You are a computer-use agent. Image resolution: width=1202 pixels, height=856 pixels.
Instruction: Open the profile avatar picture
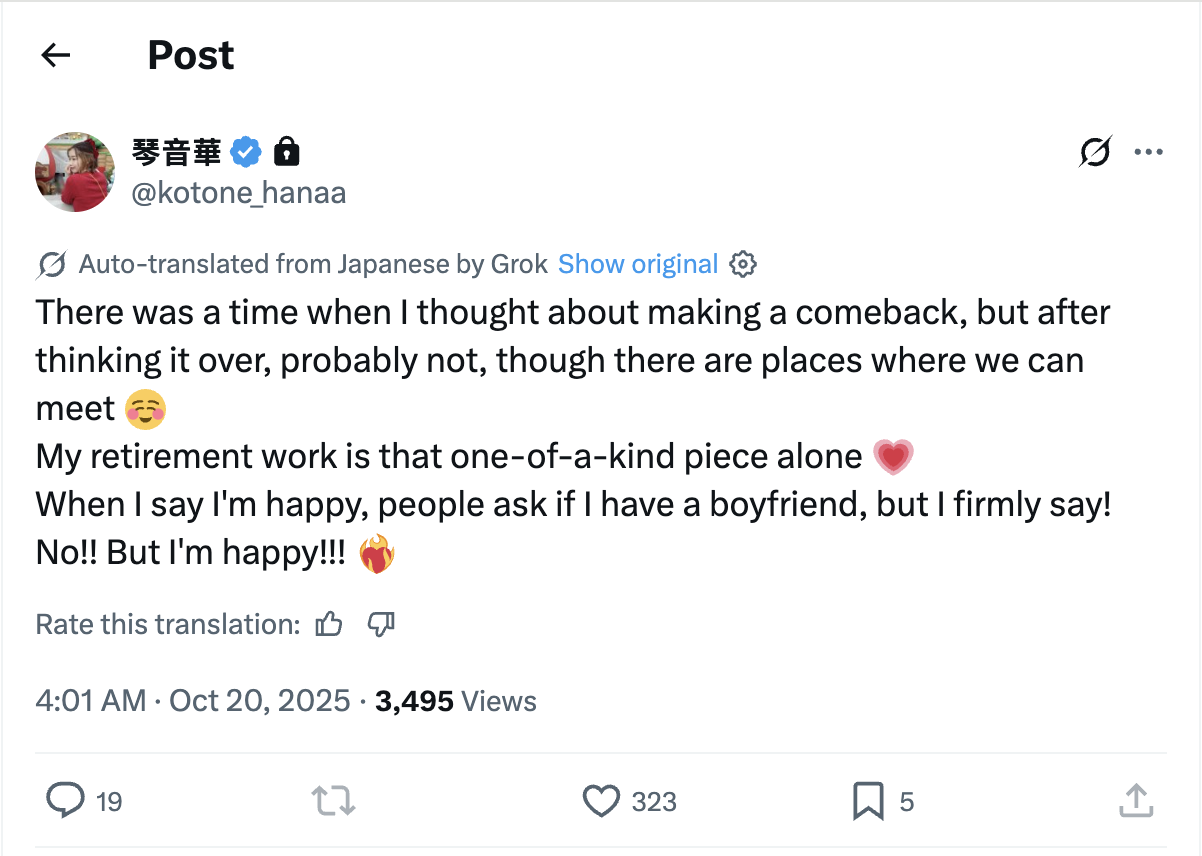(x=75, y=171)
